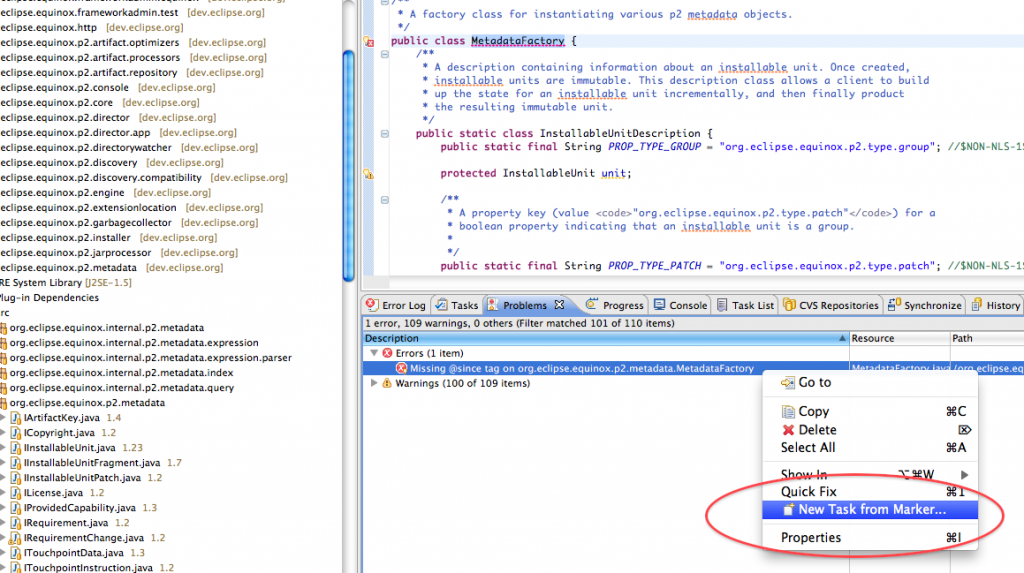This screenshot has width=1024, height=573.
Task: Select Quick Fix from context menu
Action: pos(809,492)
